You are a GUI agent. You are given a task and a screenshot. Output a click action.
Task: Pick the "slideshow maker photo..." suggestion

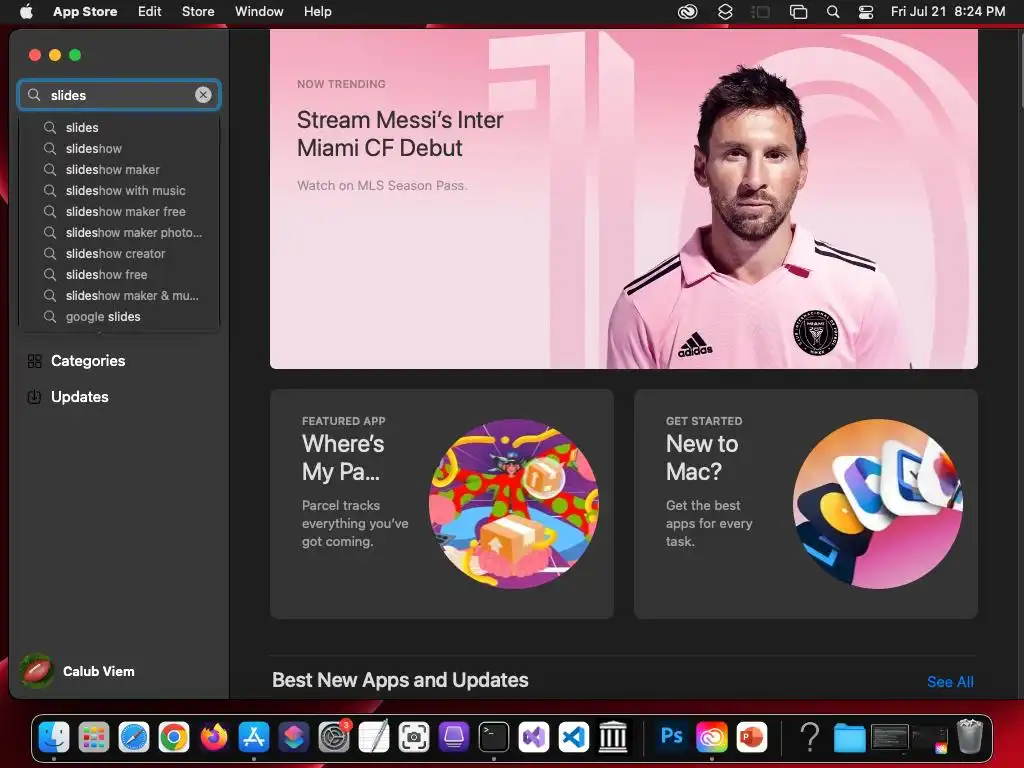pyautogui.click(x=119, y=232)
